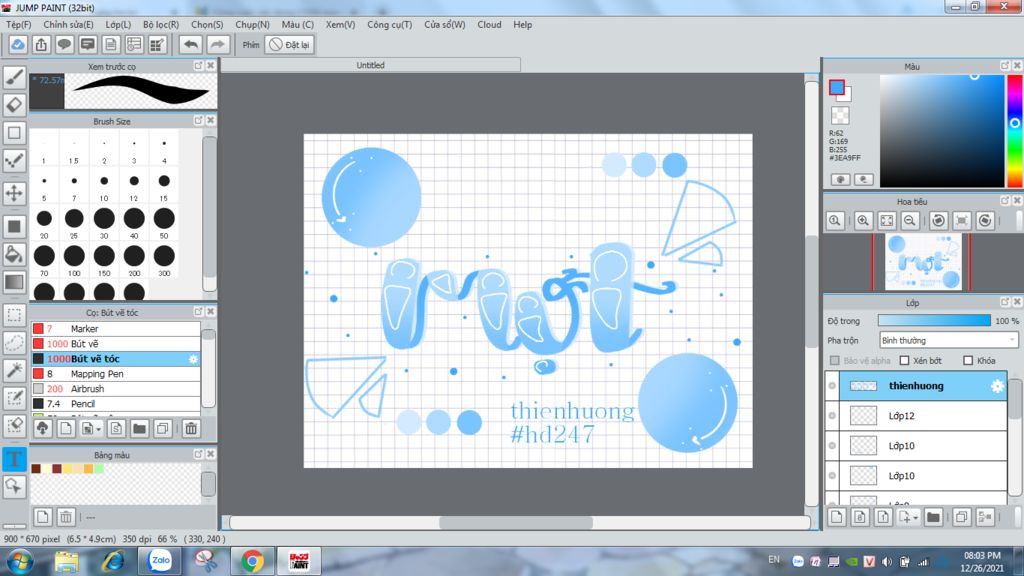Viewport: 1024px width, 576px height.
Task: Open brush folder icon in brush panel
Action: (139, 428)
